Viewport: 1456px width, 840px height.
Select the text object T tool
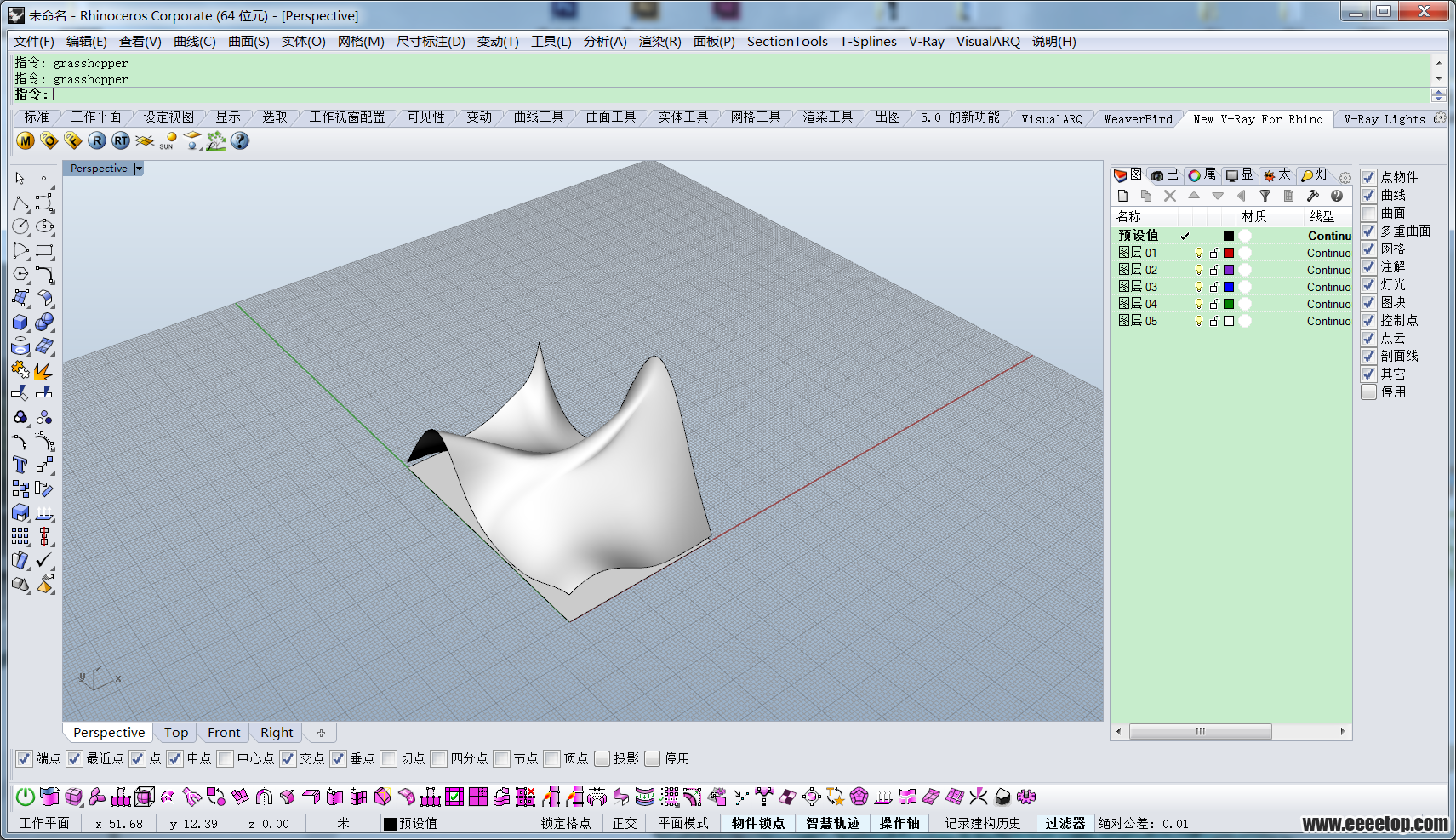point(20,466)
